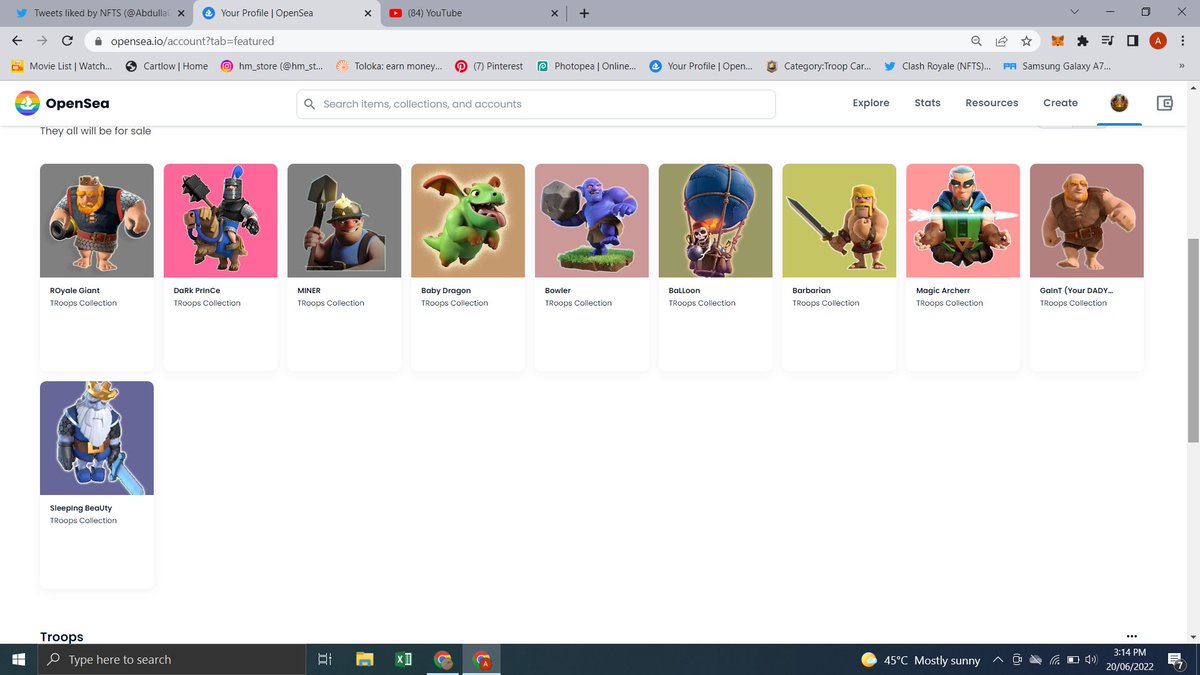
Task: Click the OpenSea search field
Action: 536,104
